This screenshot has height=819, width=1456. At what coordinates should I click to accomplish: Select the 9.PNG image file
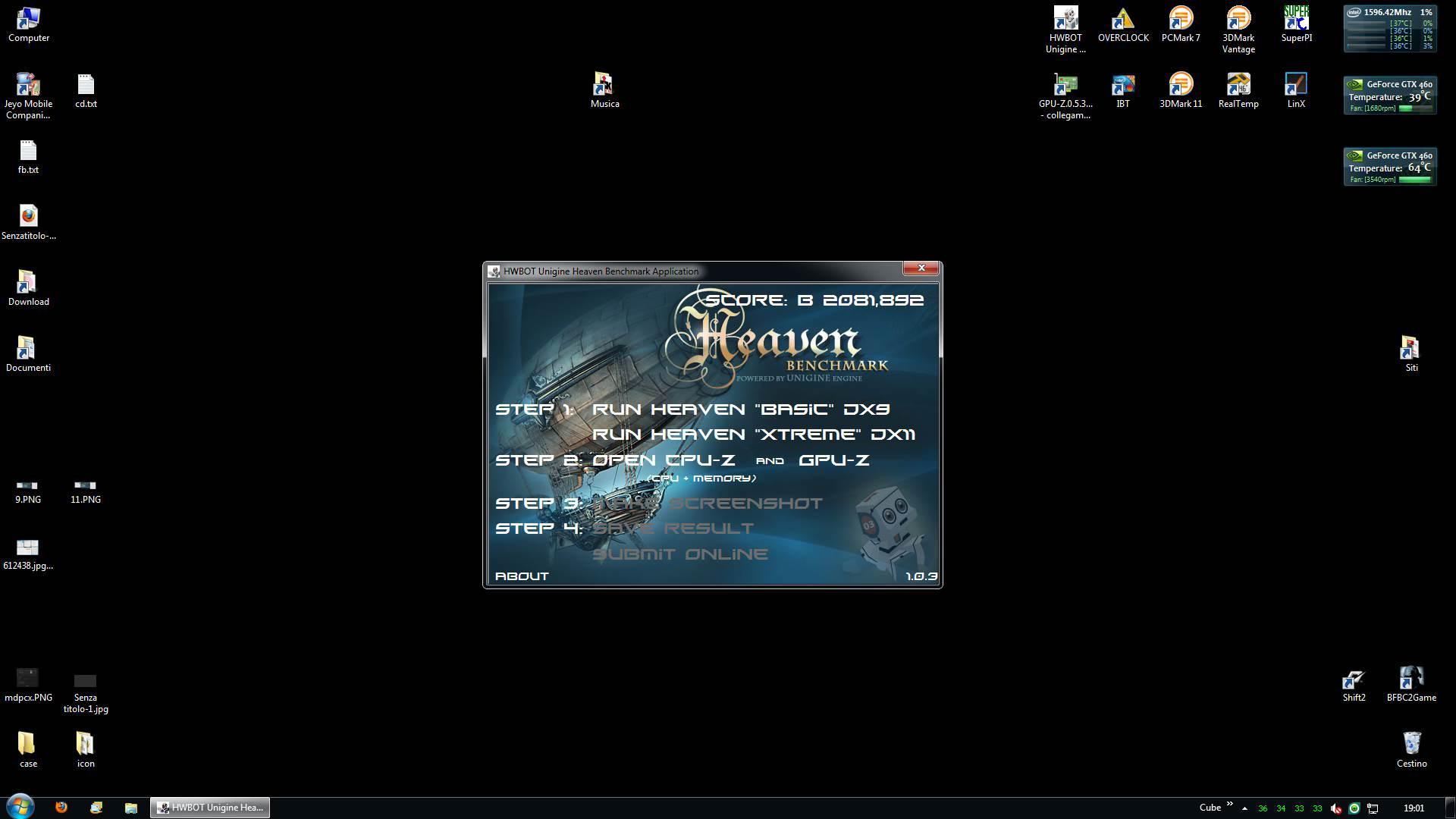pyautogui.click(x=28, y=491)
